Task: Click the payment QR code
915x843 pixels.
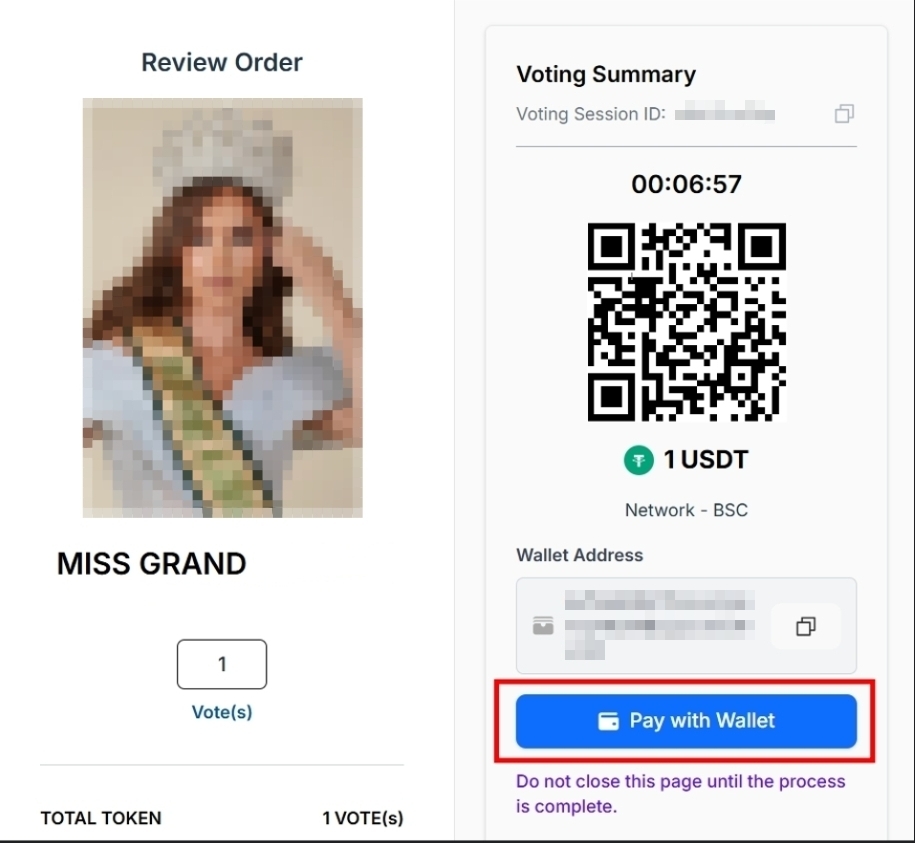Action: [686, 322]
